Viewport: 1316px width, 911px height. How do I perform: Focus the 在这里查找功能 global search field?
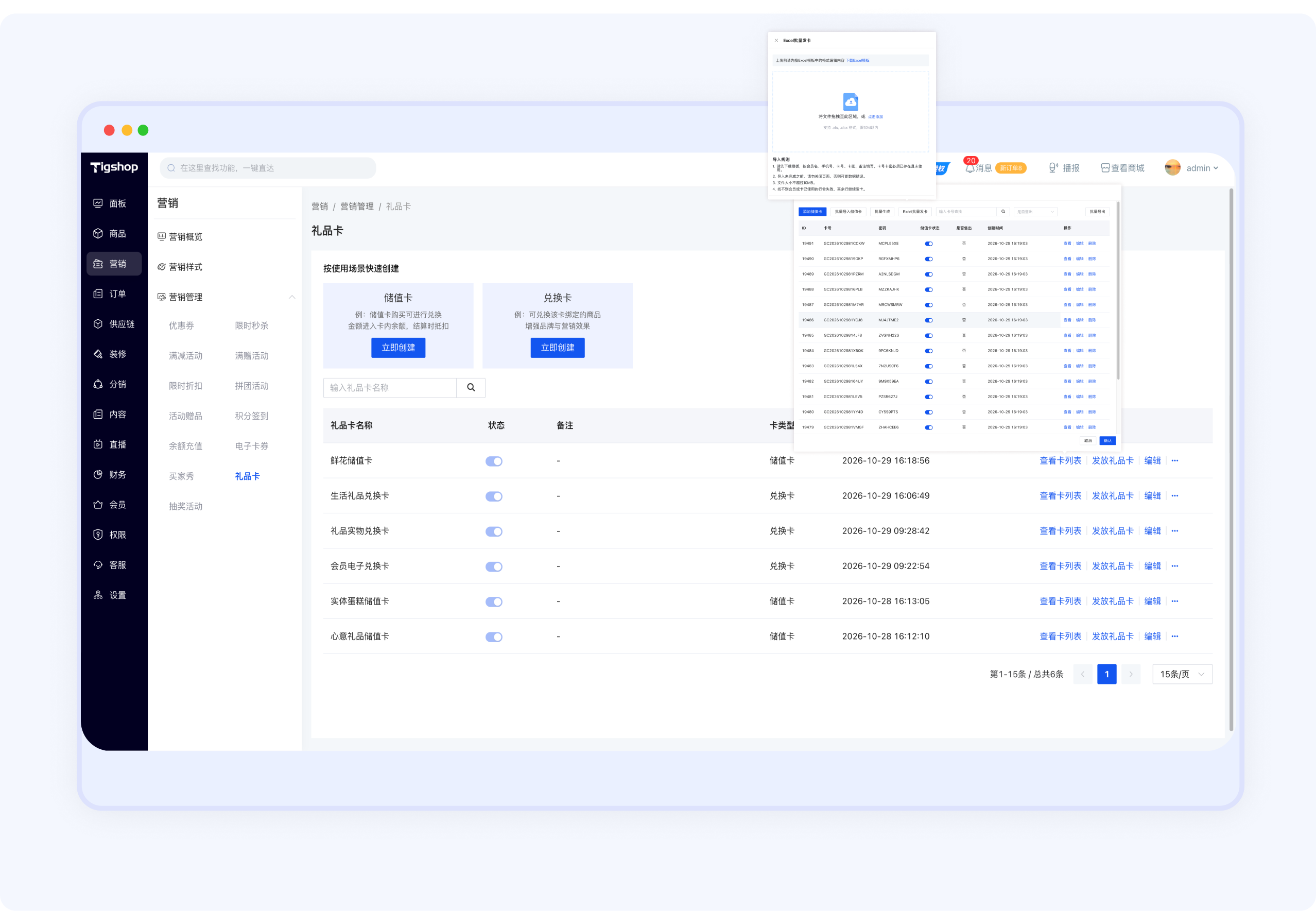pos(268,168)
